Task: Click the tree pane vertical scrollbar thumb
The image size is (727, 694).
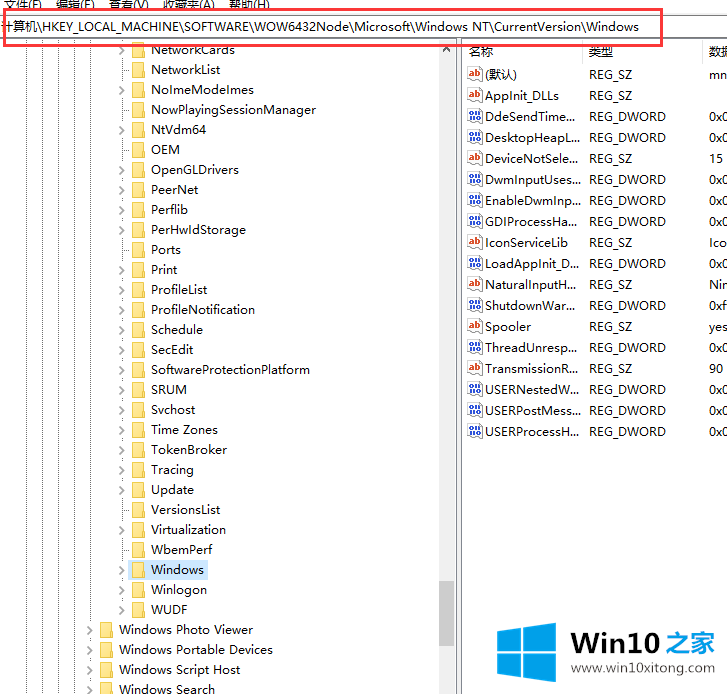Action: click(x=446, y=613)
